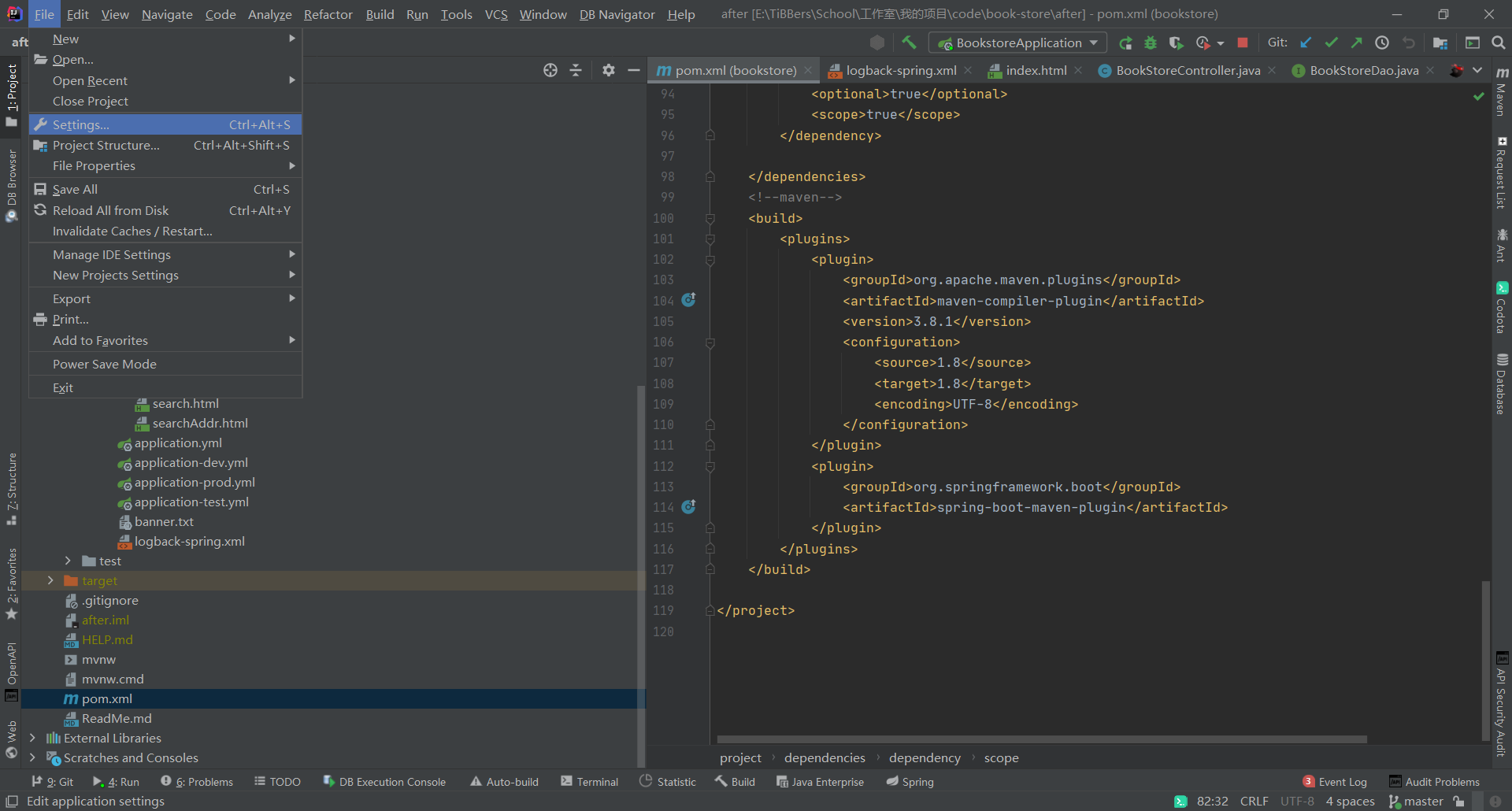The image size is (1512, 811).
Task: Expand the test folder node
Action: pos(68,561)
